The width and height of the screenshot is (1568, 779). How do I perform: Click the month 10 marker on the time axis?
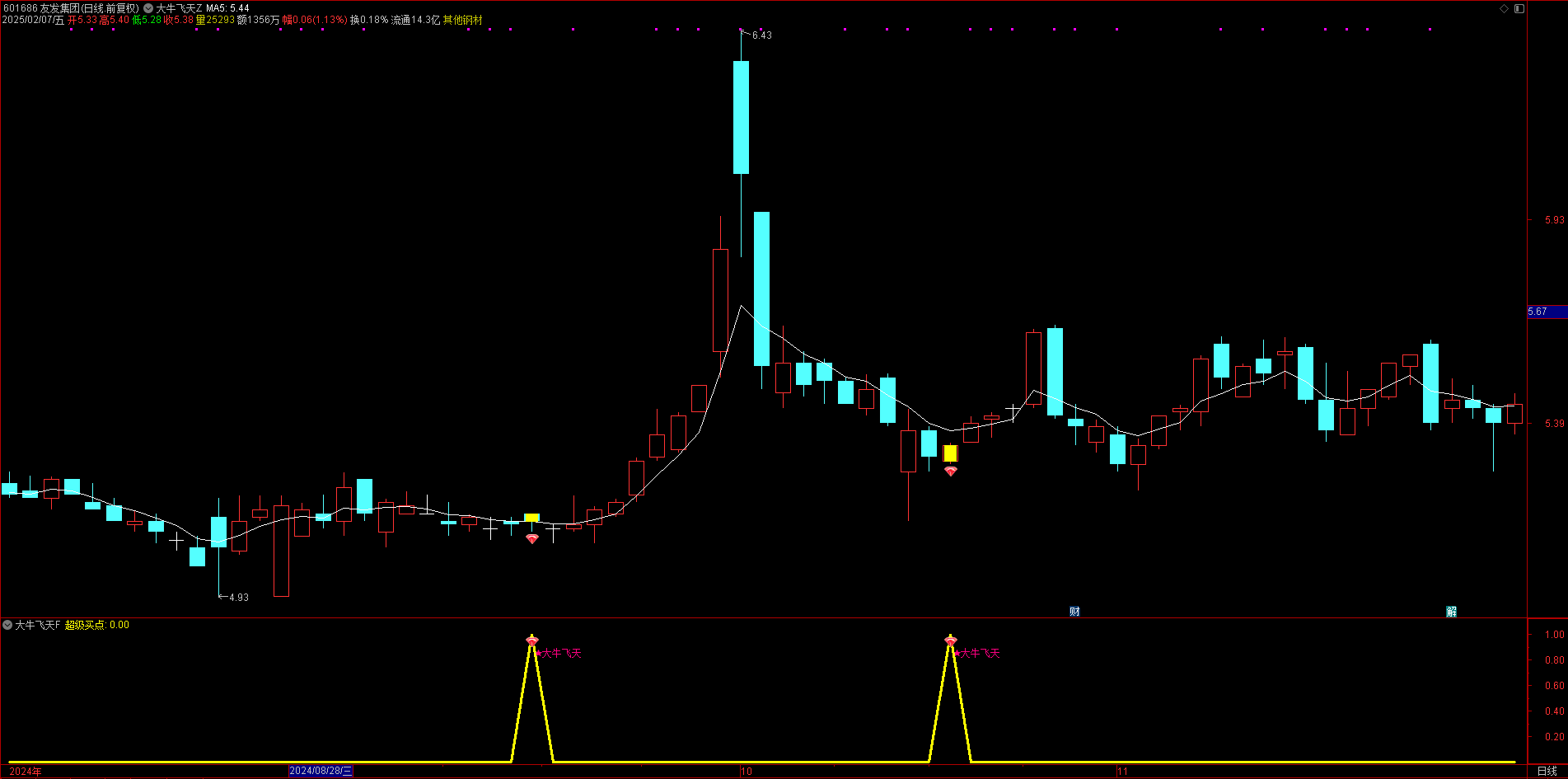pos(747,772)
